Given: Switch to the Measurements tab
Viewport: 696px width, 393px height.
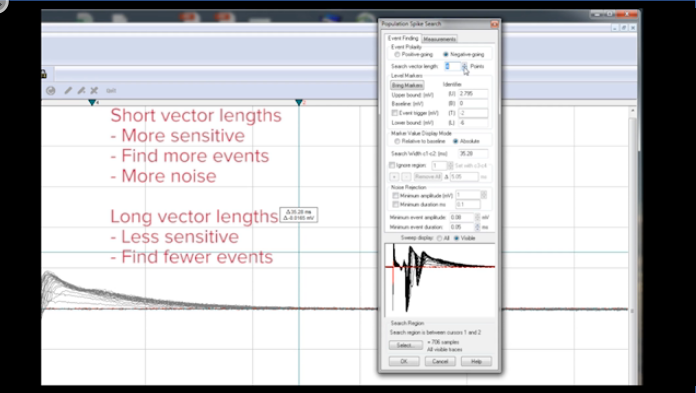Looking at the screenshot, I should pyautogui.click(x=439, y=39).
